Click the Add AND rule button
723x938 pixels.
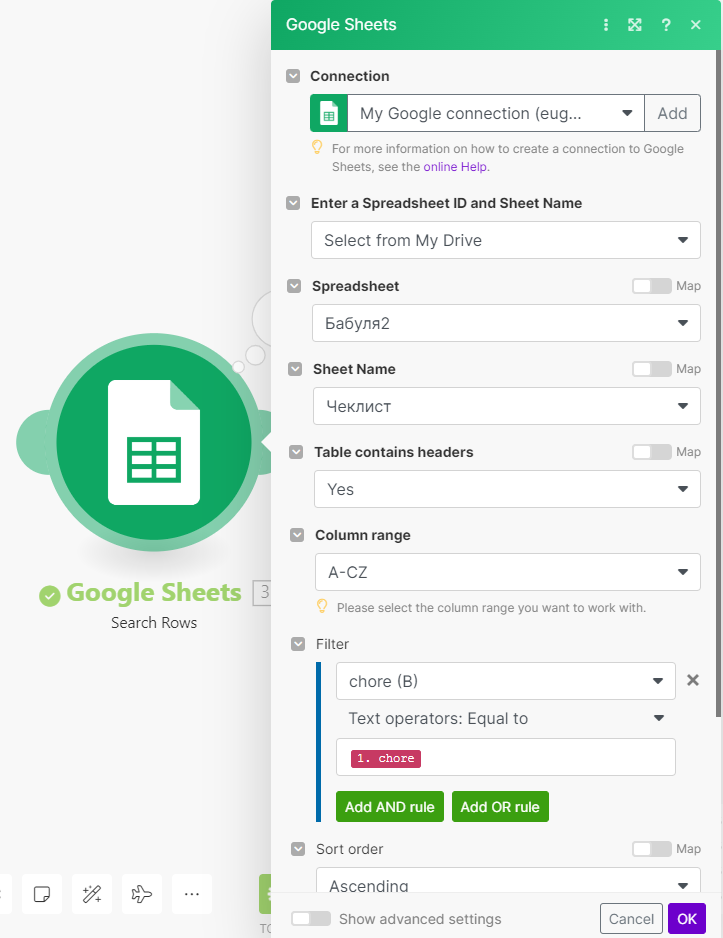coord(390,806)
